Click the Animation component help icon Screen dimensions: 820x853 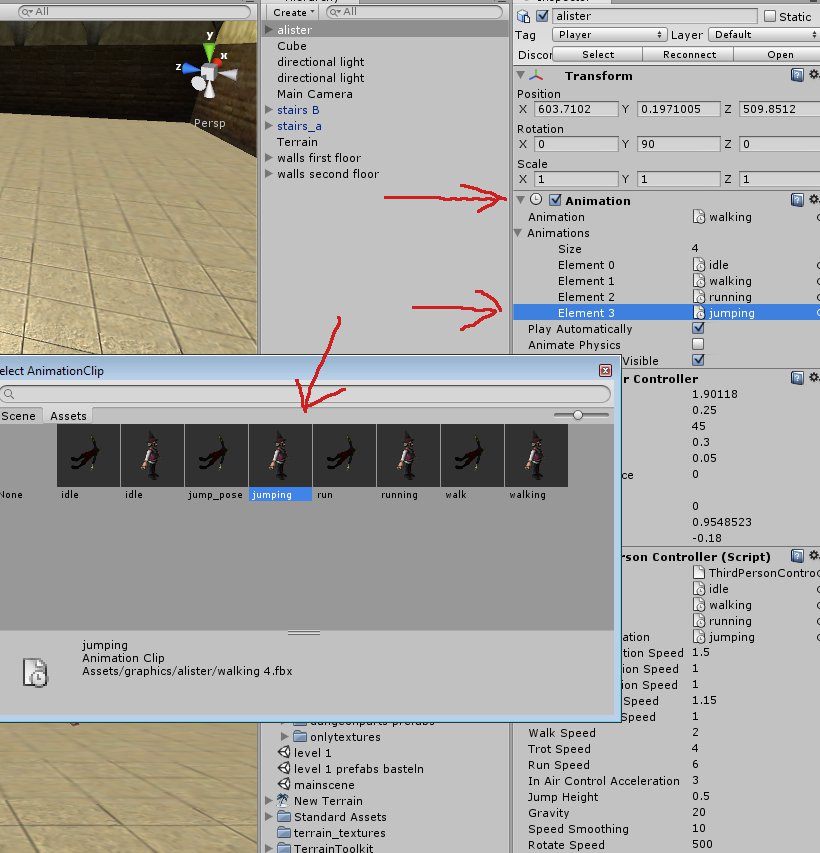pos(797,200)
